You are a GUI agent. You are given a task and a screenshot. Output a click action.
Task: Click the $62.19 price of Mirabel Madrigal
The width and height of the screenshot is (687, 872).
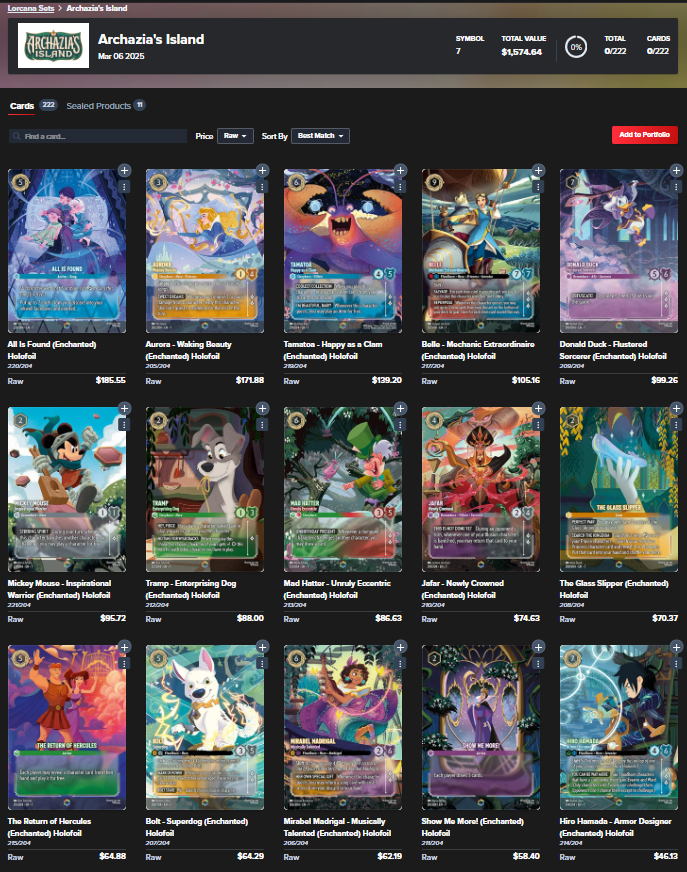[x=389, y=856]
